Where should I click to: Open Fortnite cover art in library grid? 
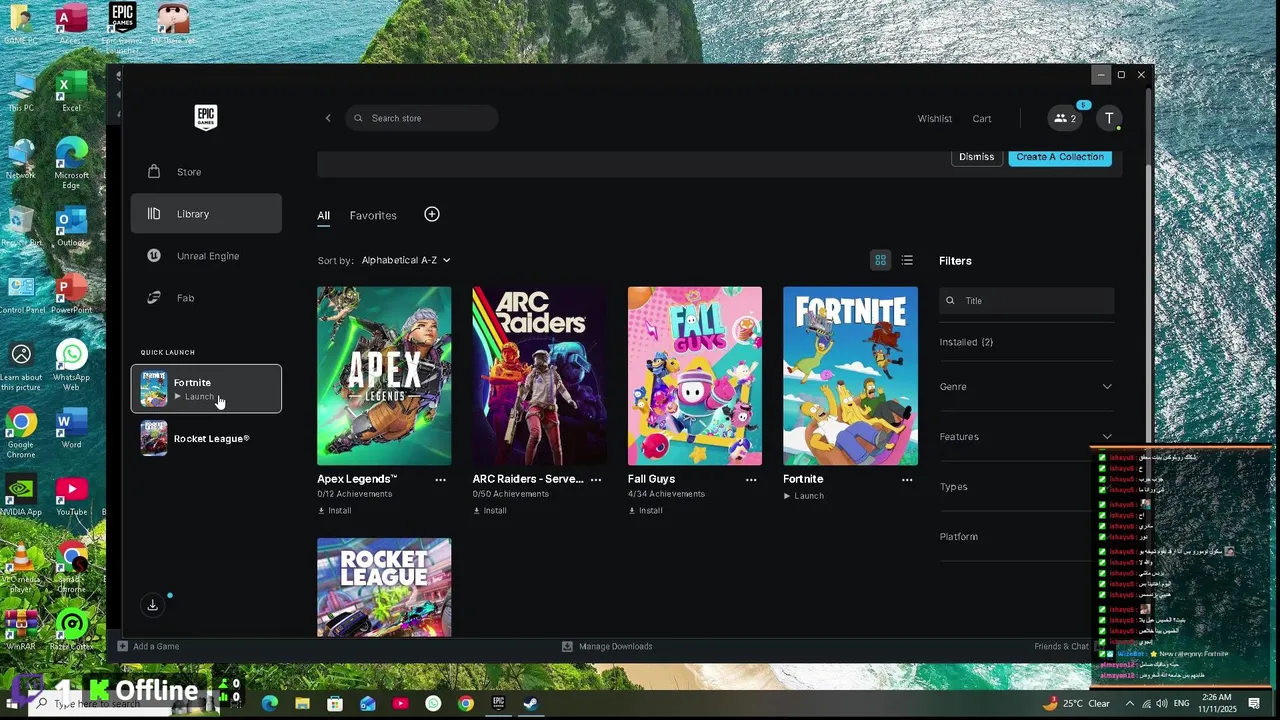click(850, 376)
